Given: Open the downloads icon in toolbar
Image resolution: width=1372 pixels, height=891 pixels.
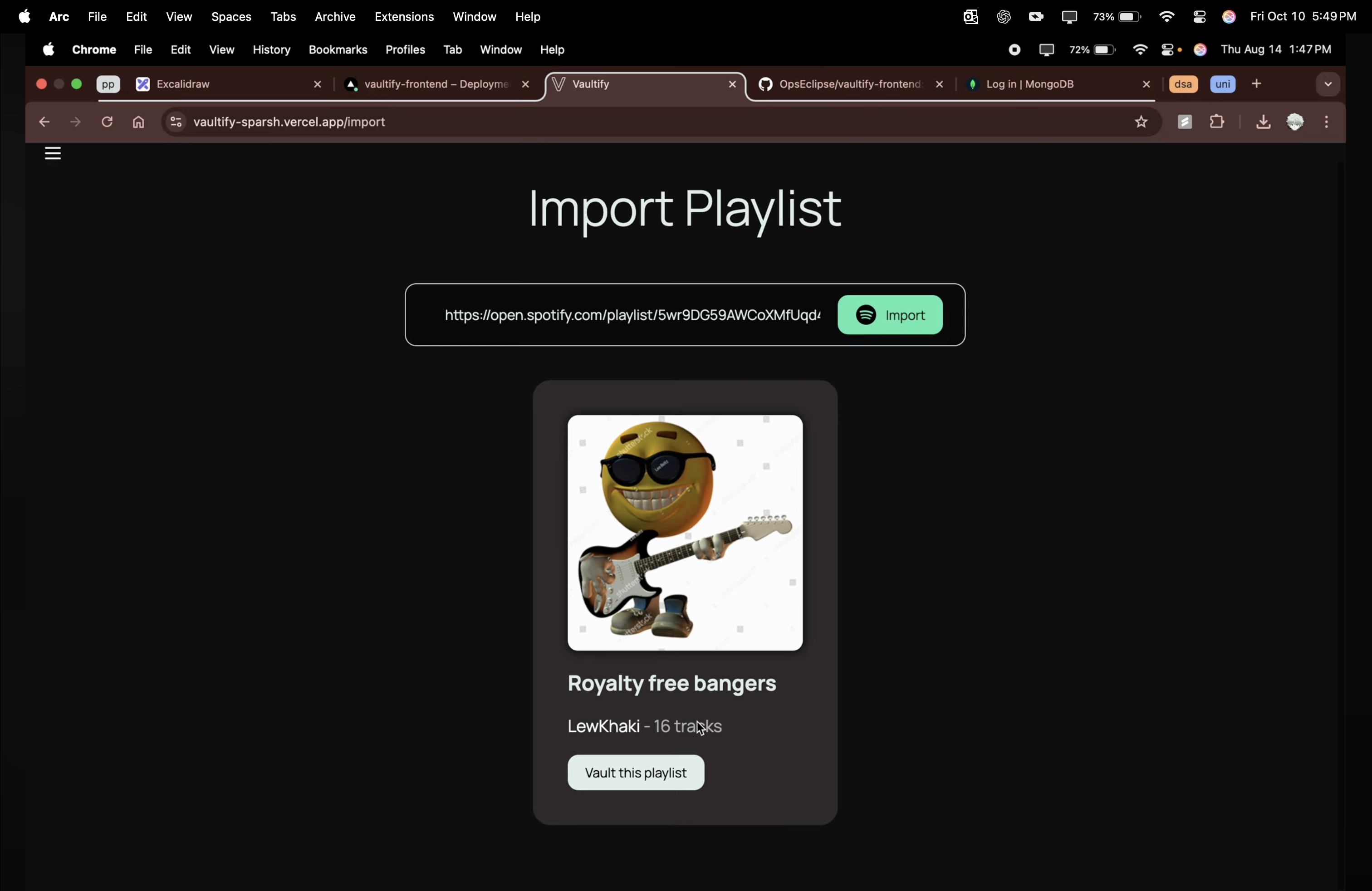Looking at the screenshot, I should click(x=1263, y=122).
